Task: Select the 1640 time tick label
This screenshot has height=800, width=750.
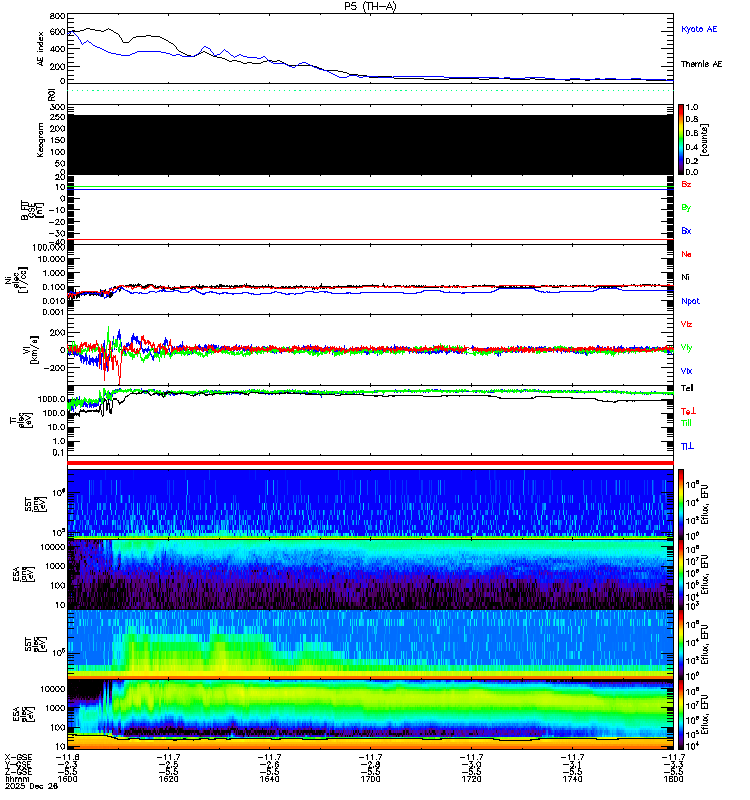Action: (x=269, y=779)
